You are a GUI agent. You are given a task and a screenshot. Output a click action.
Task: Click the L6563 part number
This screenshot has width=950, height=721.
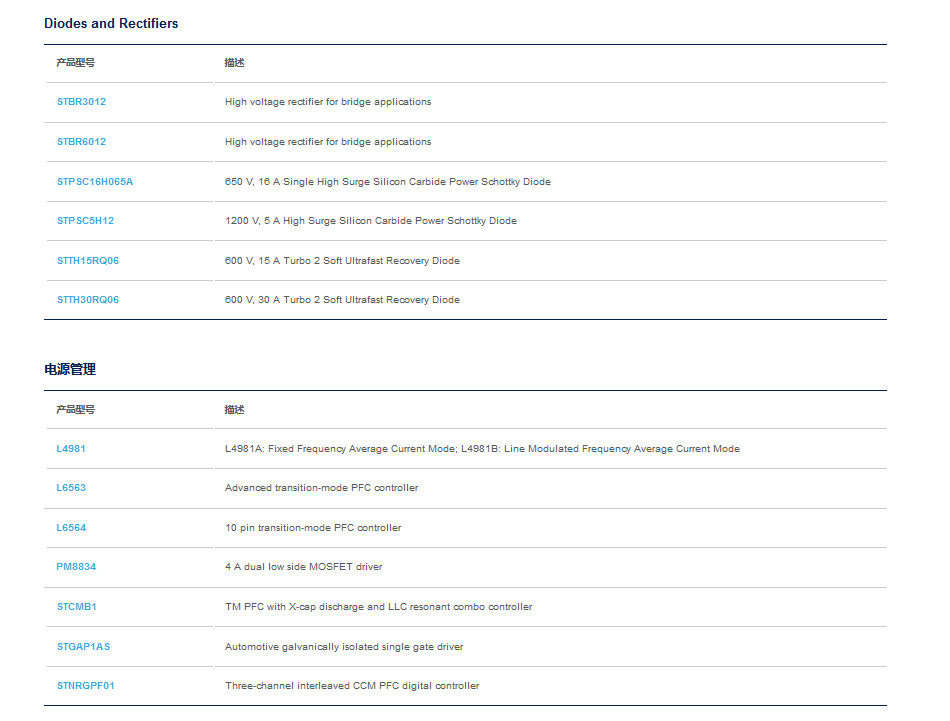pyautogui.click(x=71, y=488)
